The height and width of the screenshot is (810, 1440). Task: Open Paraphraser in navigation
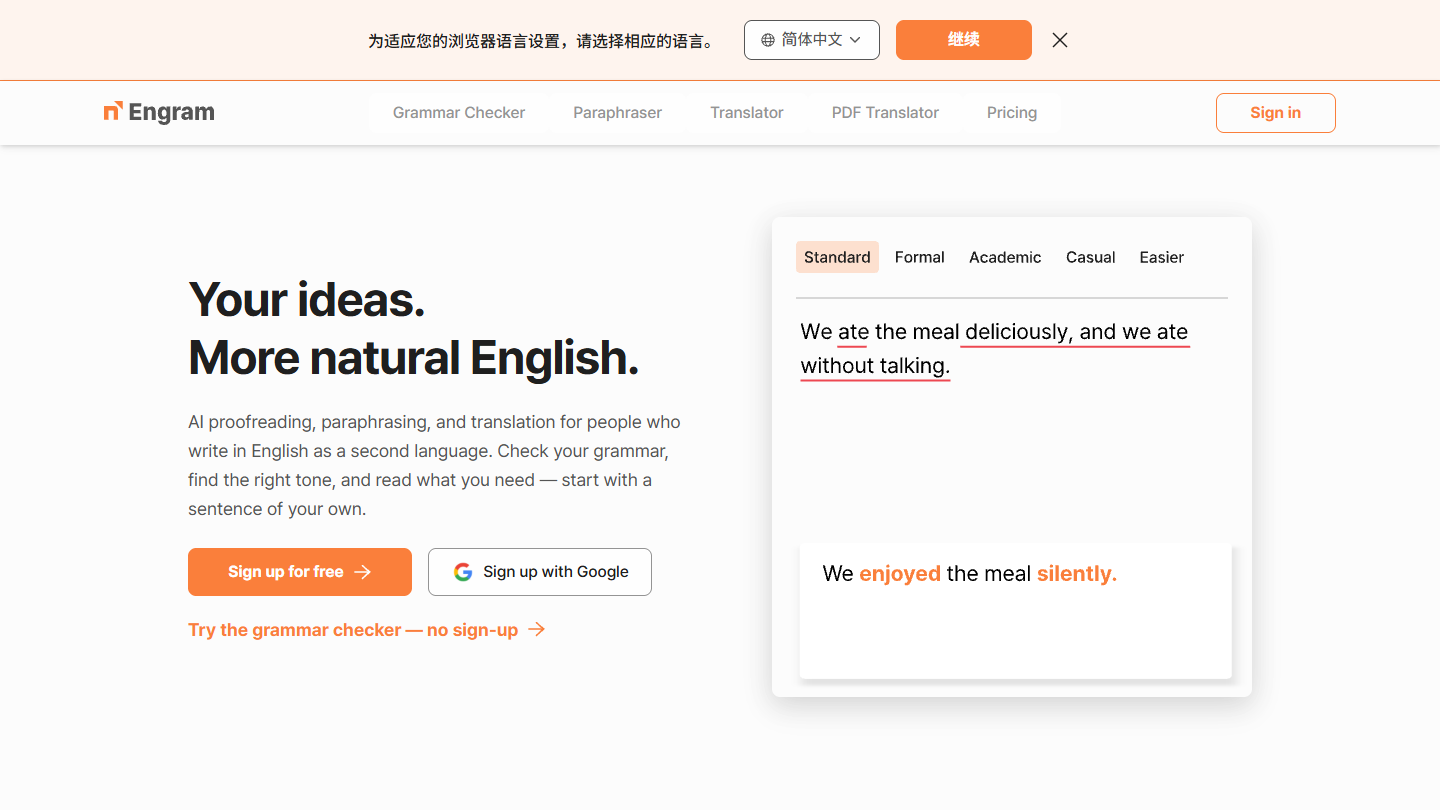[x=617, y=113]
